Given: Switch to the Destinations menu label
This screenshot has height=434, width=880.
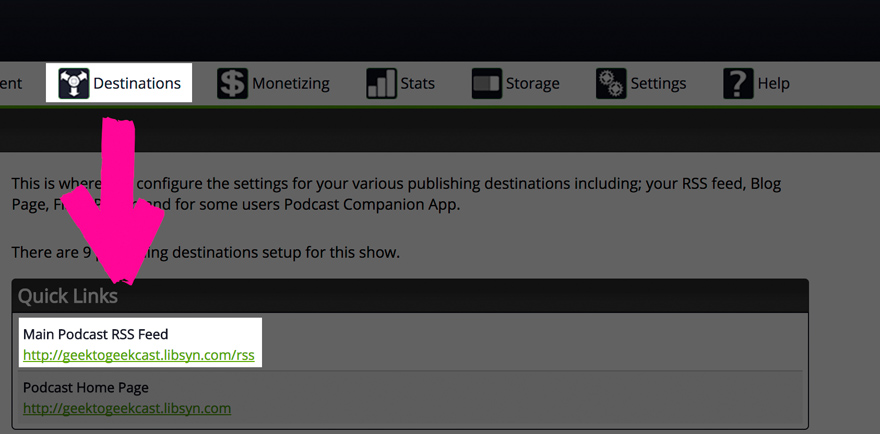Looking at the screenshot, I should (137, 84).
